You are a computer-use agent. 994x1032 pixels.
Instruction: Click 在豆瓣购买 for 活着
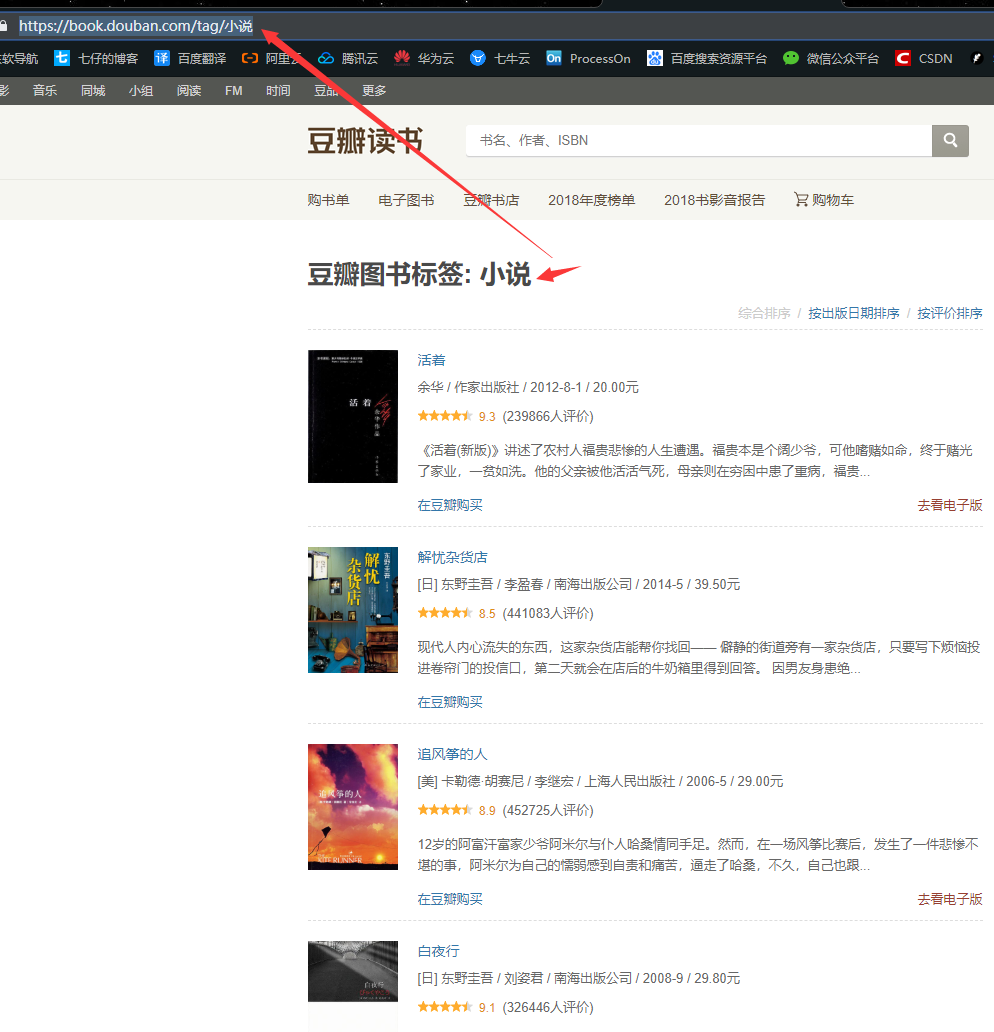450,505
